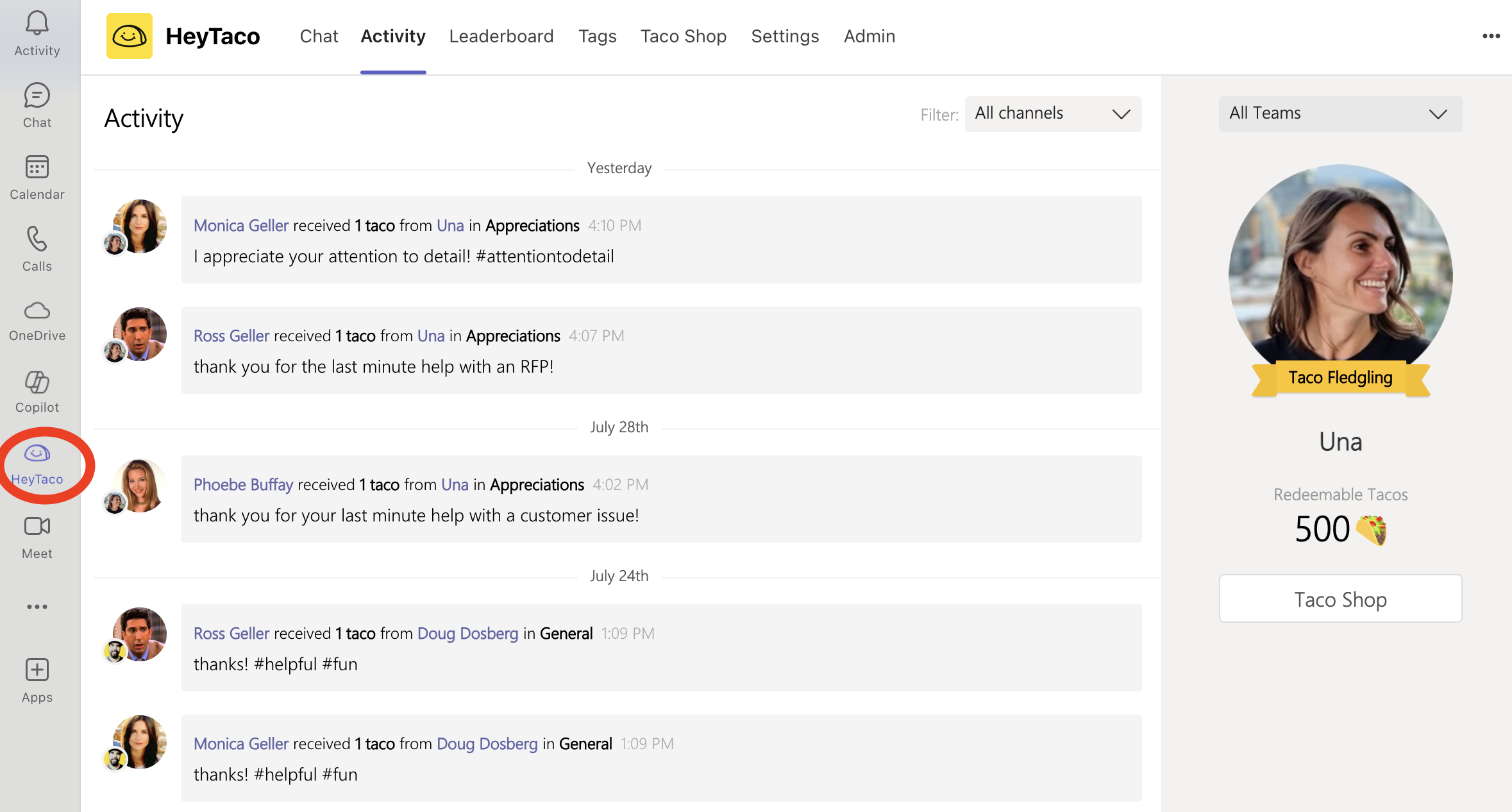
Task: Open Doug Dosberg link in Monica Geller's General post
Action: pyautogui.click(x=487, y=744)
